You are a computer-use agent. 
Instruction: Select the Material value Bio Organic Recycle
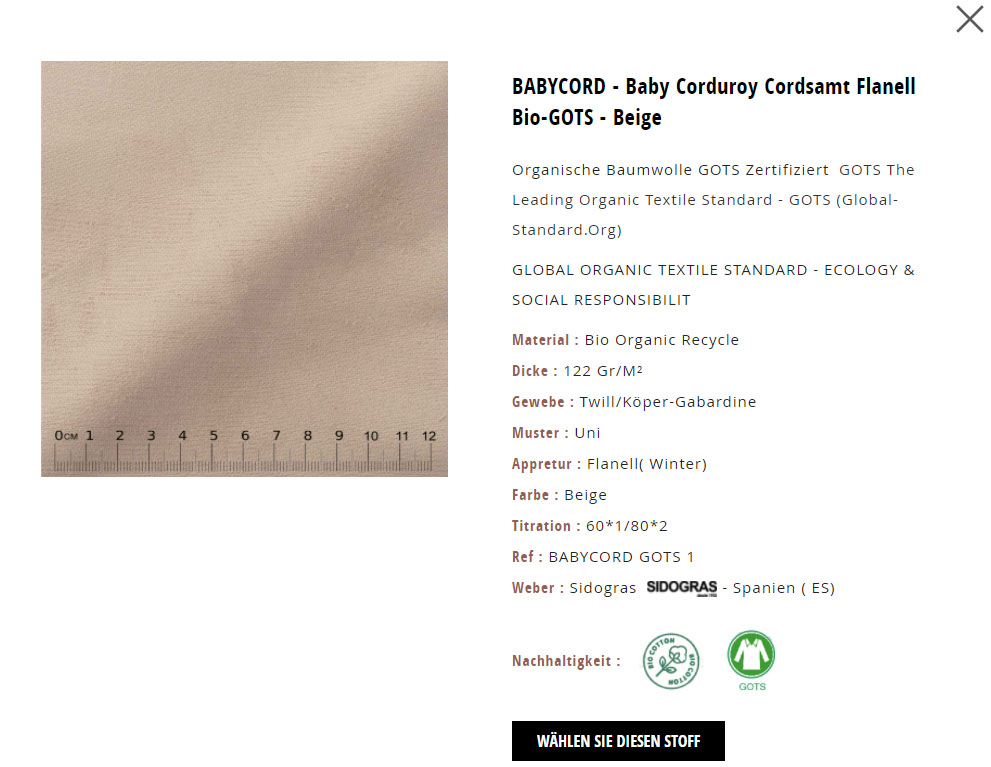point(661,340)
